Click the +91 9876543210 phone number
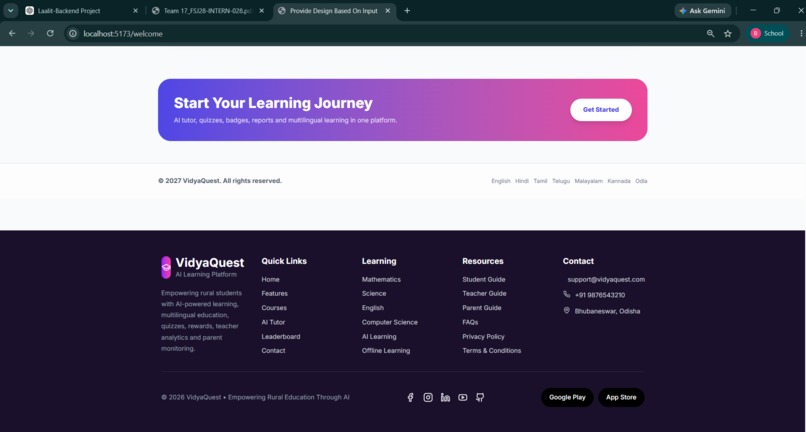Screen dimensions: 806x432 (x=600, y=295)
